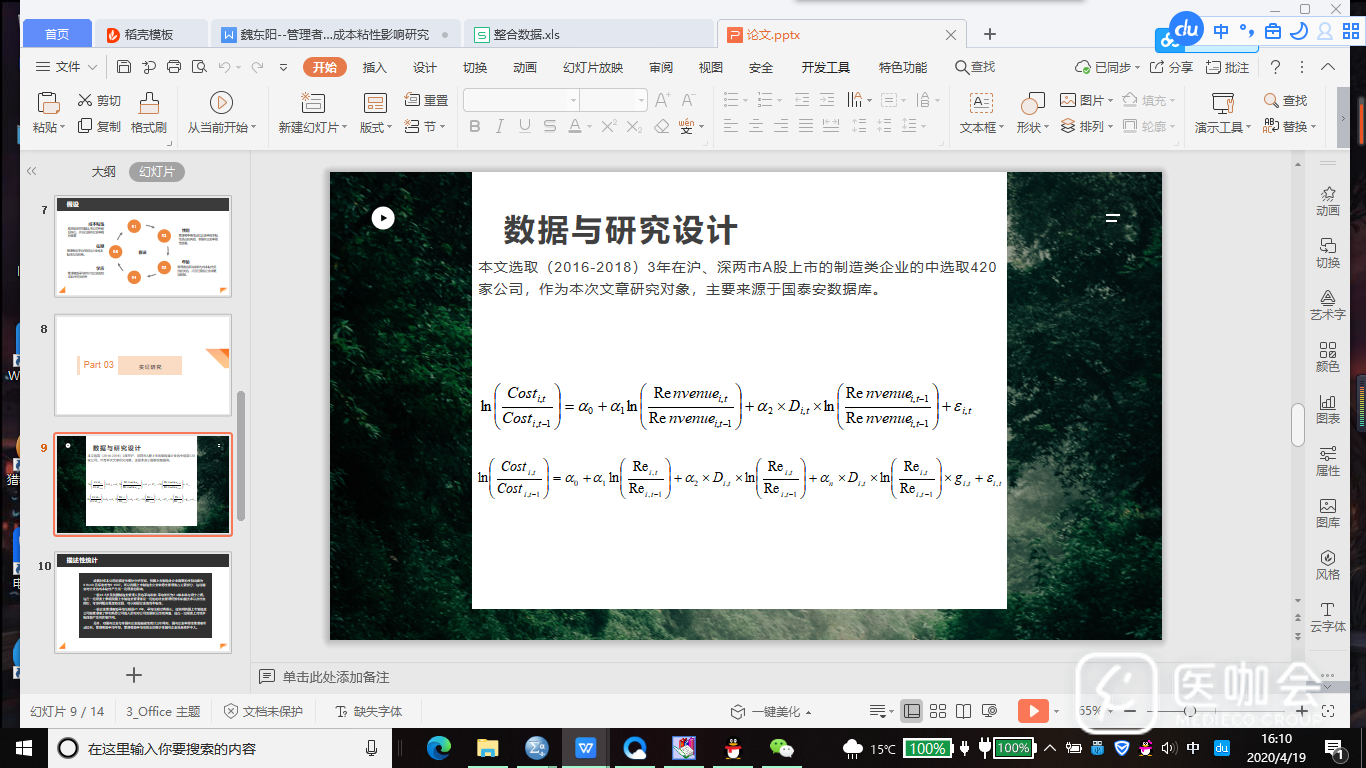Screen dimensions: 1366x768
Task: Click the Save icon in quick access toolbar
Action: click(x=124, y=67)
